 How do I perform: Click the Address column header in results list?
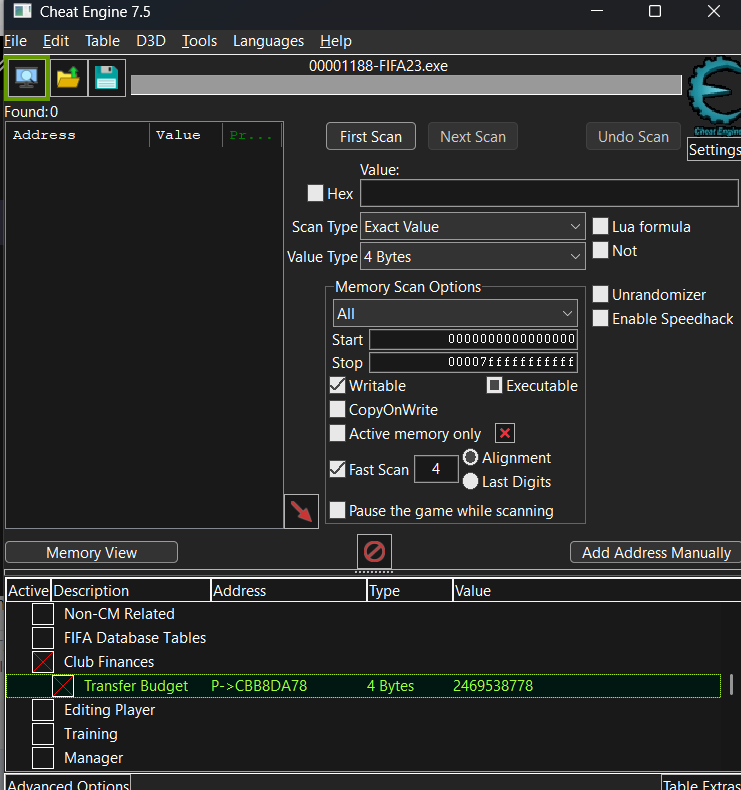(x=78, y=135)
